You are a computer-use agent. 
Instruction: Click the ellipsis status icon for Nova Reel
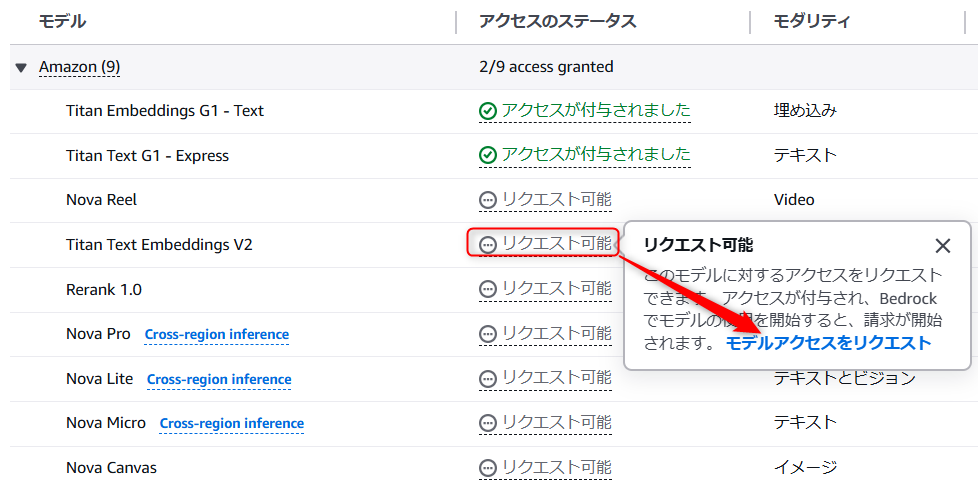[x=488, y=200]
